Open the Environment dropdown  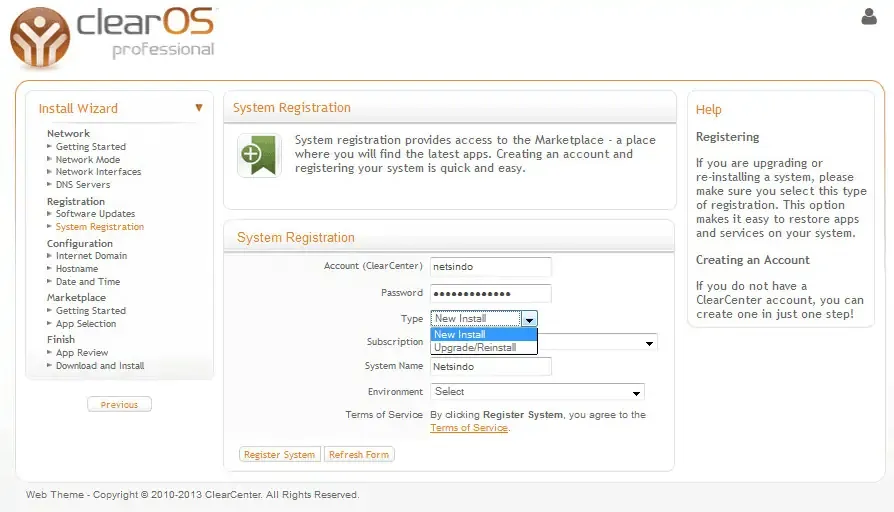coord(536,392)
